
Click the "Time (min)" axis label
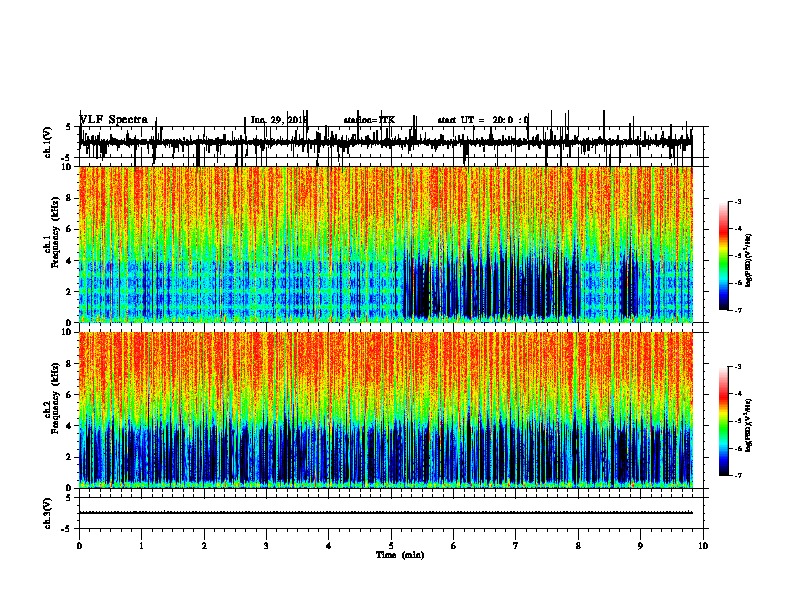tap(400, 555)
